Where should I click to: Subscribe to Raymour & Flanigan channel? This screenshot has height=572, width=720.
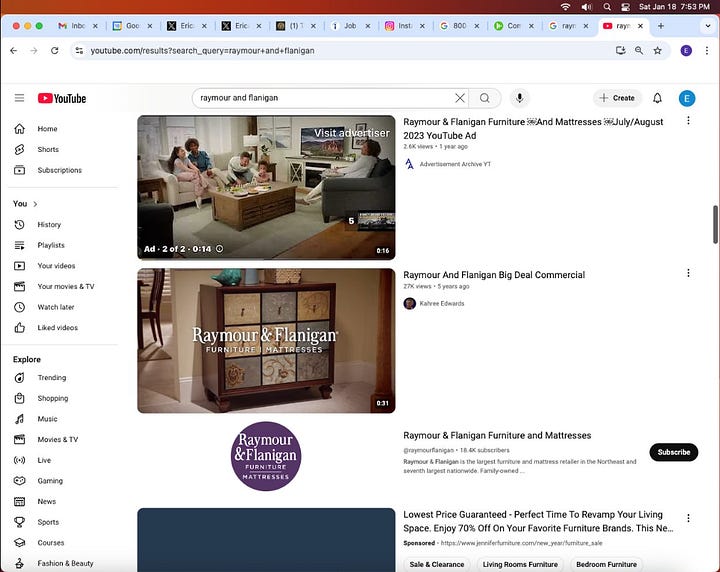tap(673, 452)
